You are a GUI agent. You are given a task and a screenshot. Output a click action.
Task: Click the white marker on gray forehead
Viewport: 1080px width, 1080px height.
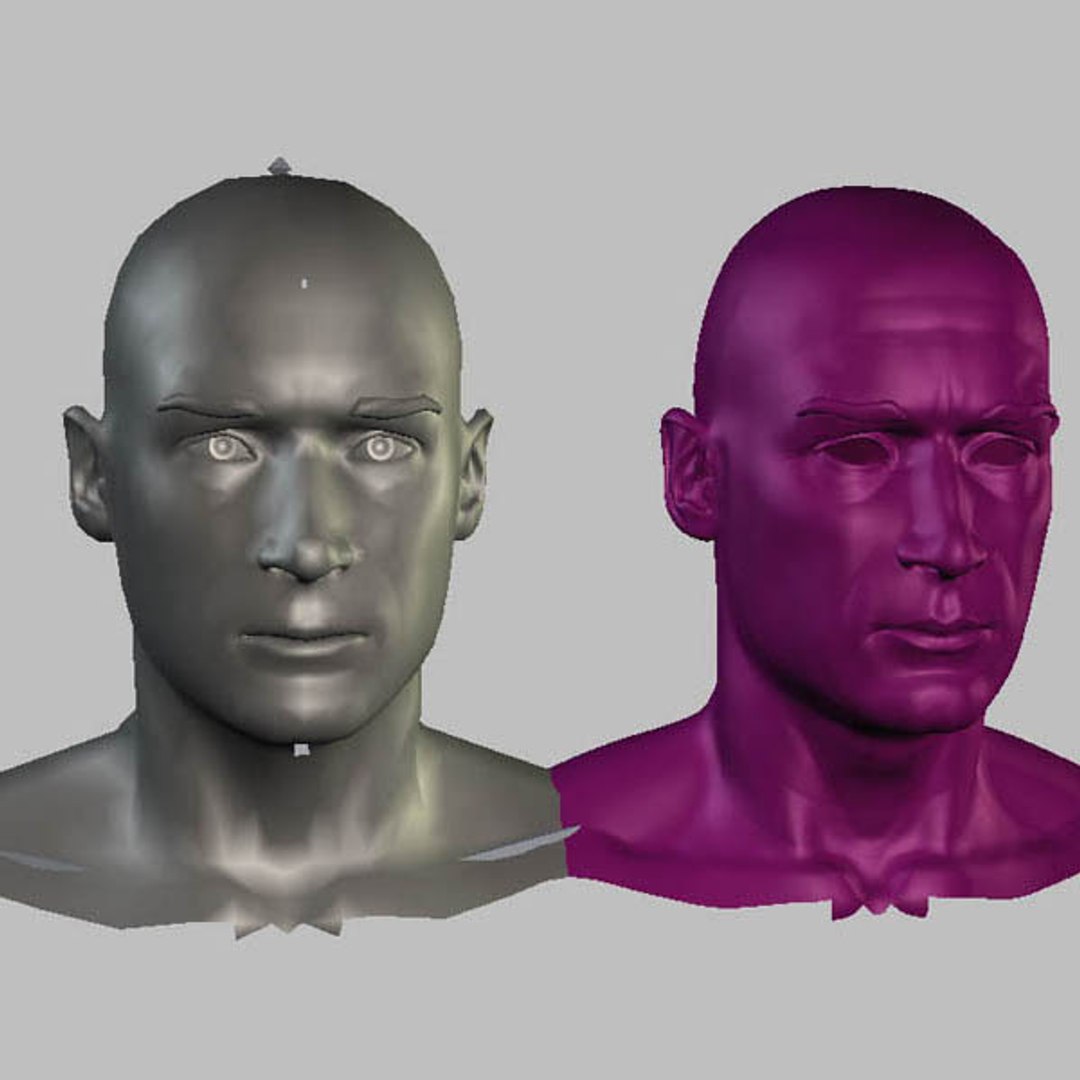pos(305,282)
